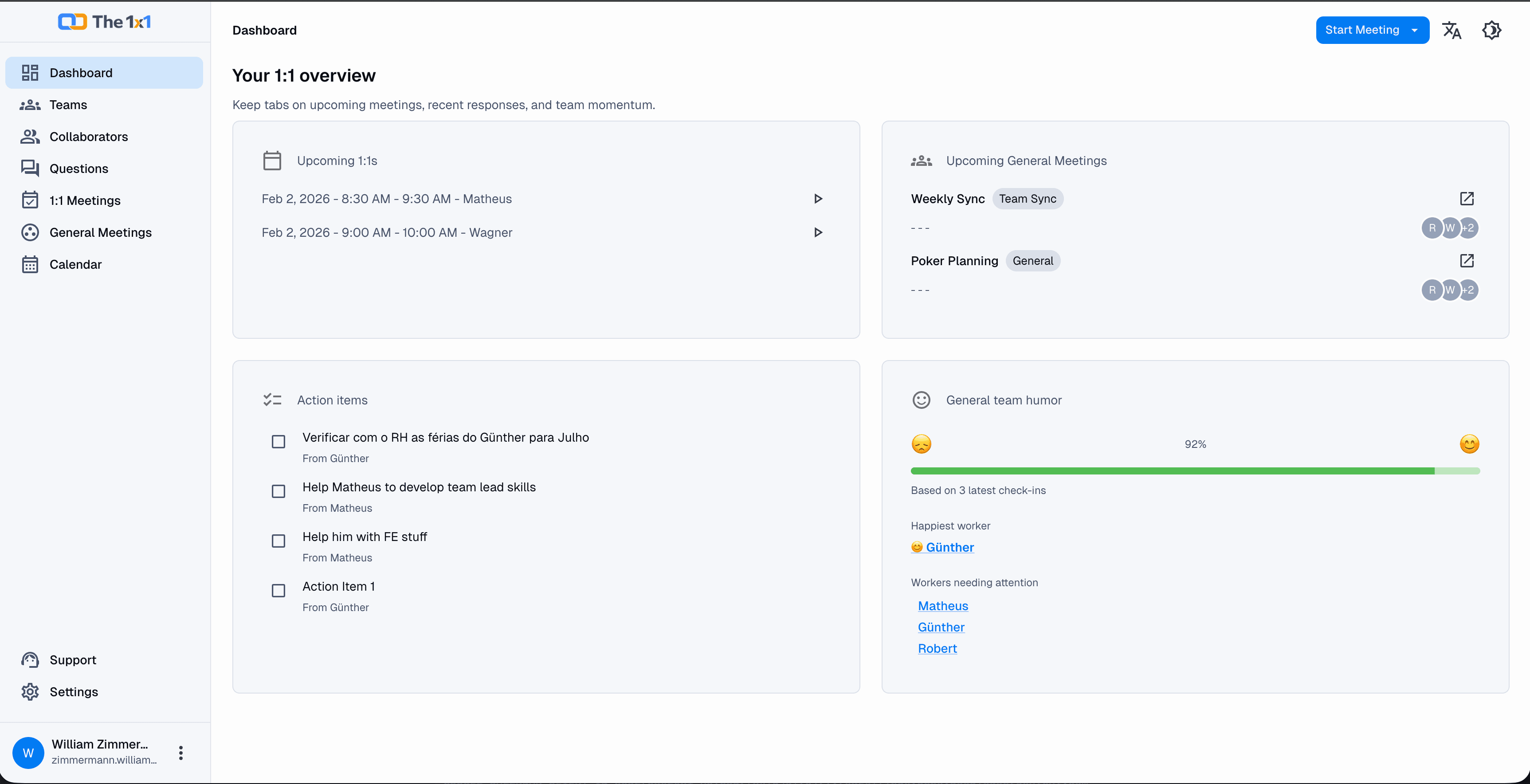The image size is (1530, 784).
Task: Check the 'Help him with FE stuff' action item
Action: coord(279,541)
